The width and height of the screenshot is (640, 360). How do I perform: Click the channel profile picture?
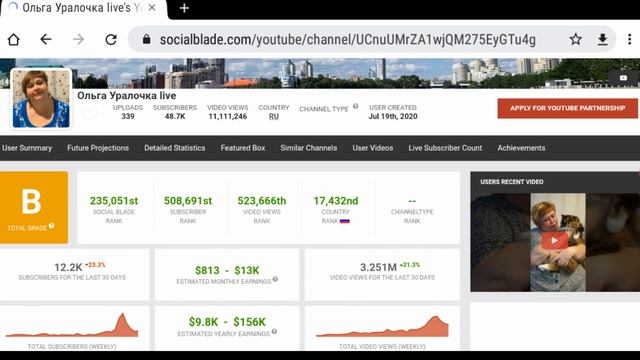(41, 98)
